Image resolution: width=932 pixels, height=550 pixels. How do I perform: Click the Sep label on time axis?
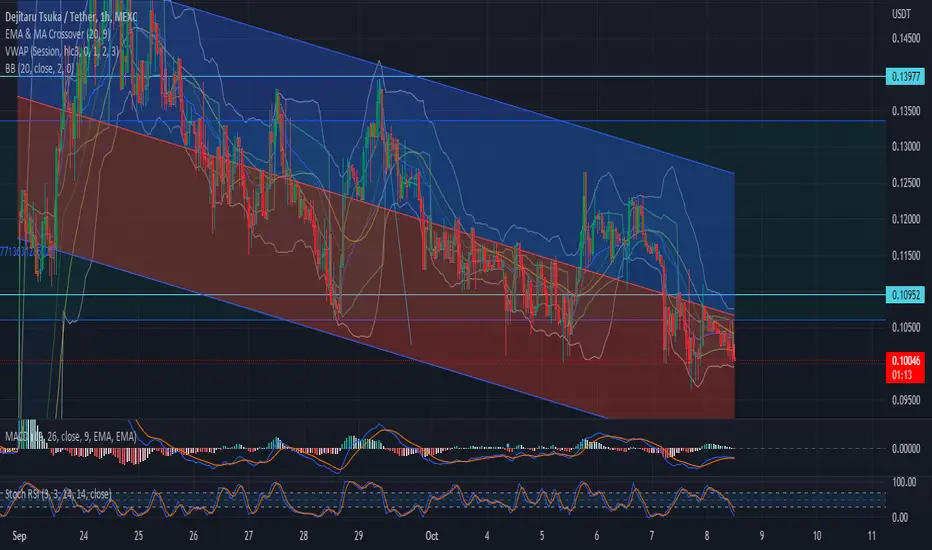[19, 536]
